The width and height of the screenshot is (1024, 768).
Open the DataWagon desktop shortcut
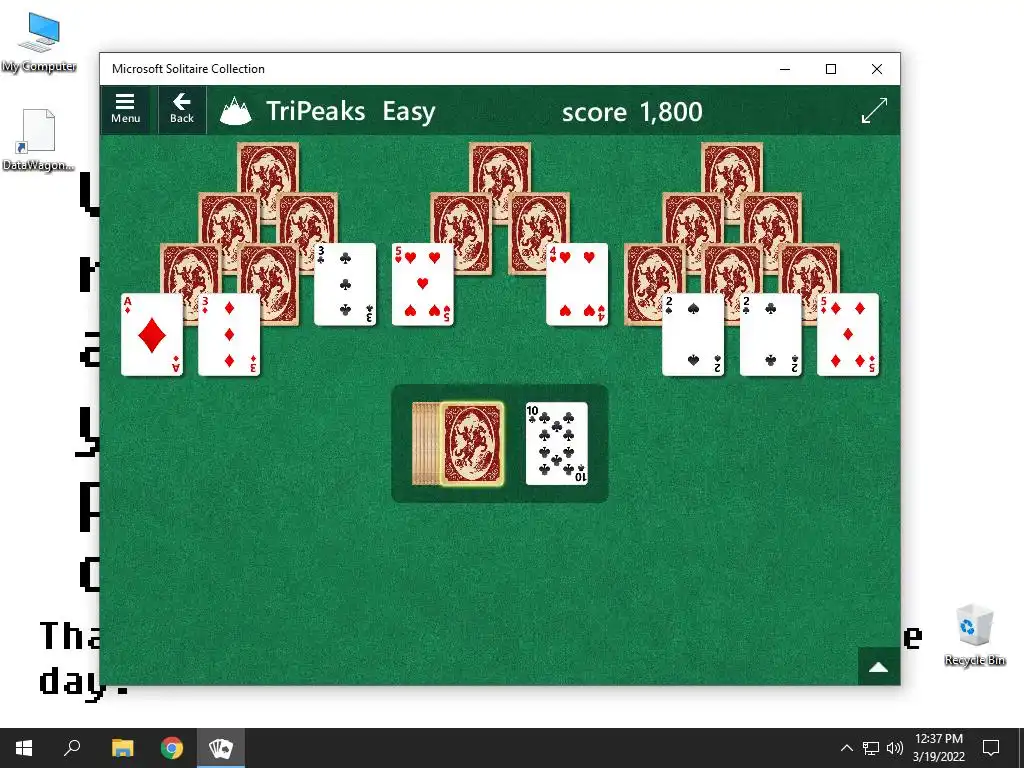tap(38, 140)
